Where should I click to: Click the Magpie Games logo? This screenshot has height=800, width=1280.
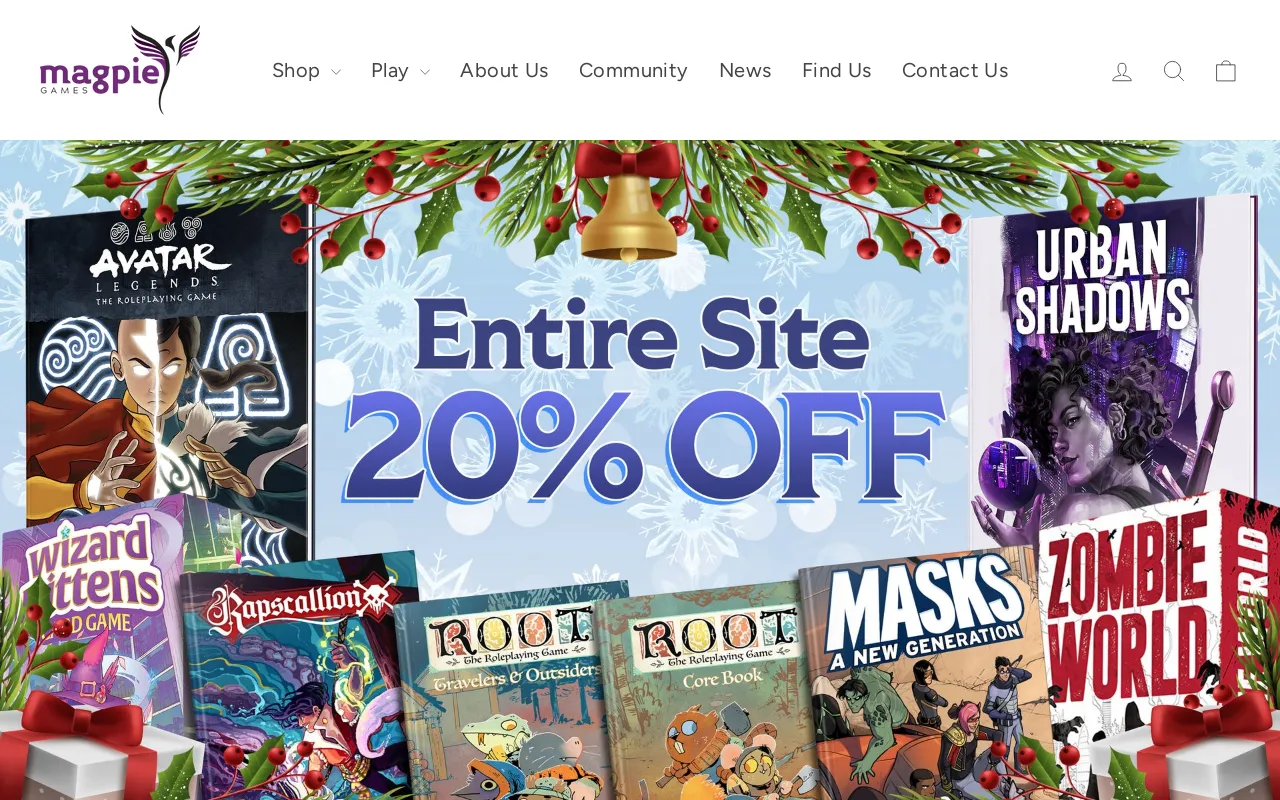click(x=120, y=70)
